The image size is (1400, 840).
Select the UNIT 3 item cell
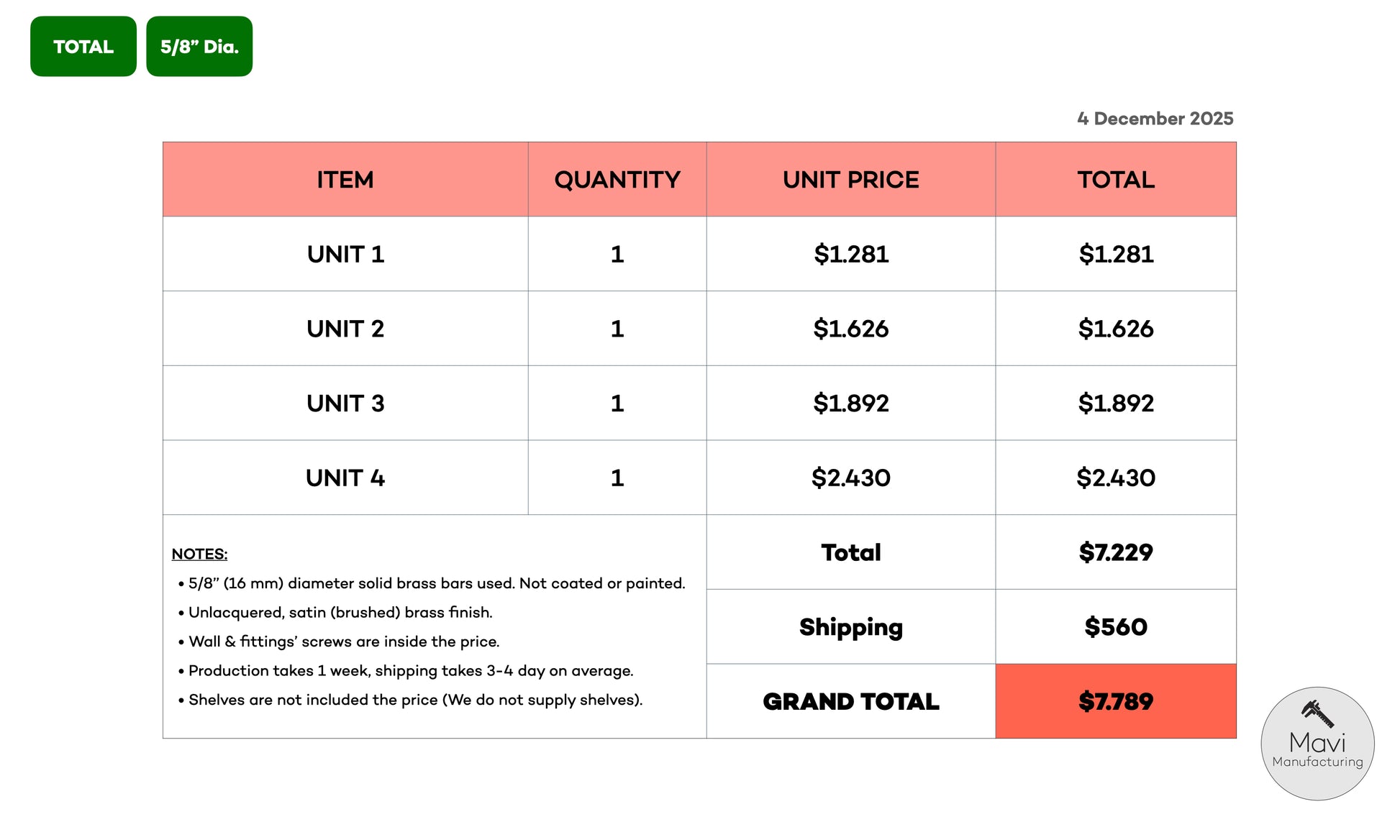tap(345, 403)
